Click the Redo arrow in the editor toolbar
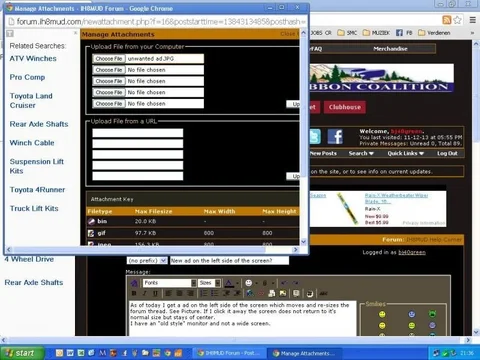480x360 pixels. tap(295, 283)
